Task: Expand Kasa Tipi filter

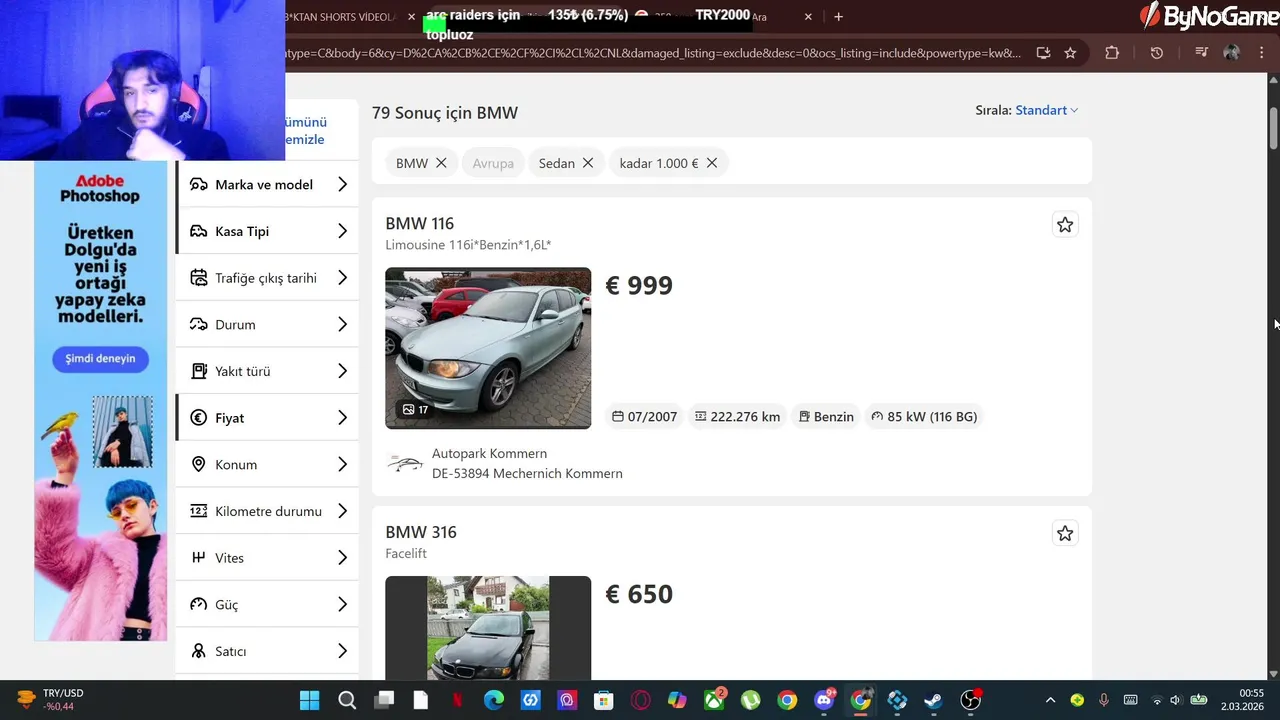Action: point(267,231)
